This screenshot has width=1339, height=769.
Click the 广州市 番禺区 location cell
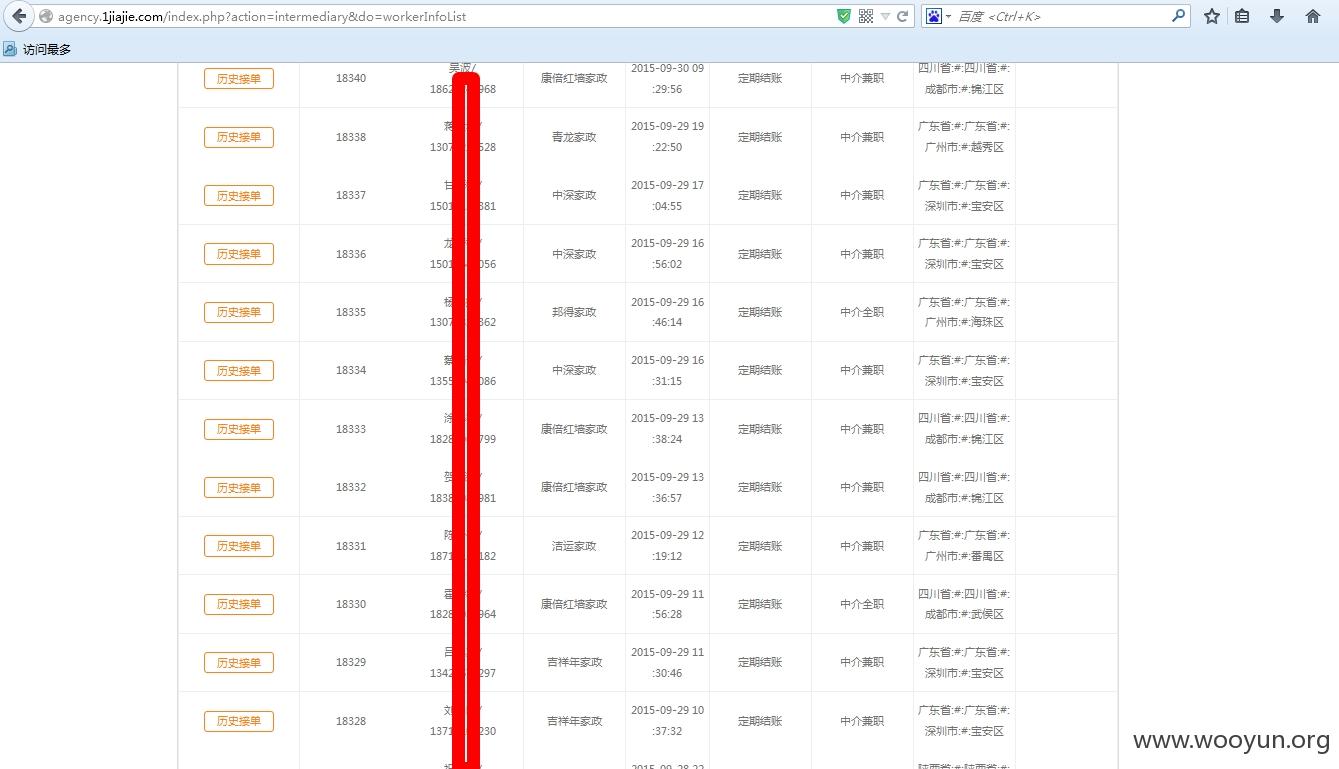point(964,546)
